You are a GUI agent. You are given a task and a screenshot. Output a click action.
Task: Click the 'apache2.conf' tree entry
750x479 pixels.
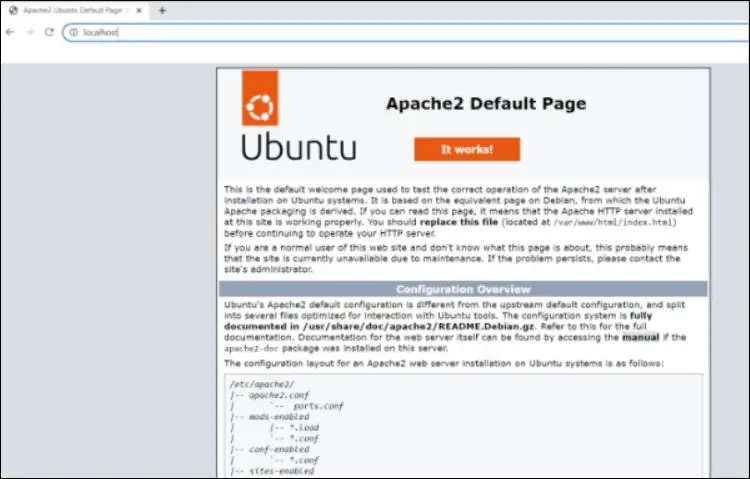(x=279, y=395)
